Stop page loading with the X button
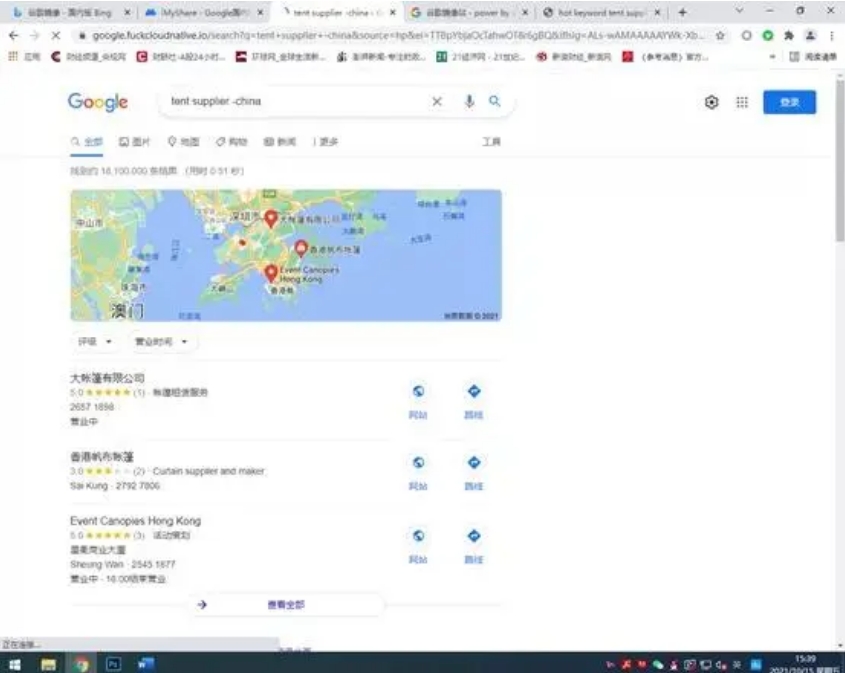This screenshot has width=845, height=673. tap(56, 36)
